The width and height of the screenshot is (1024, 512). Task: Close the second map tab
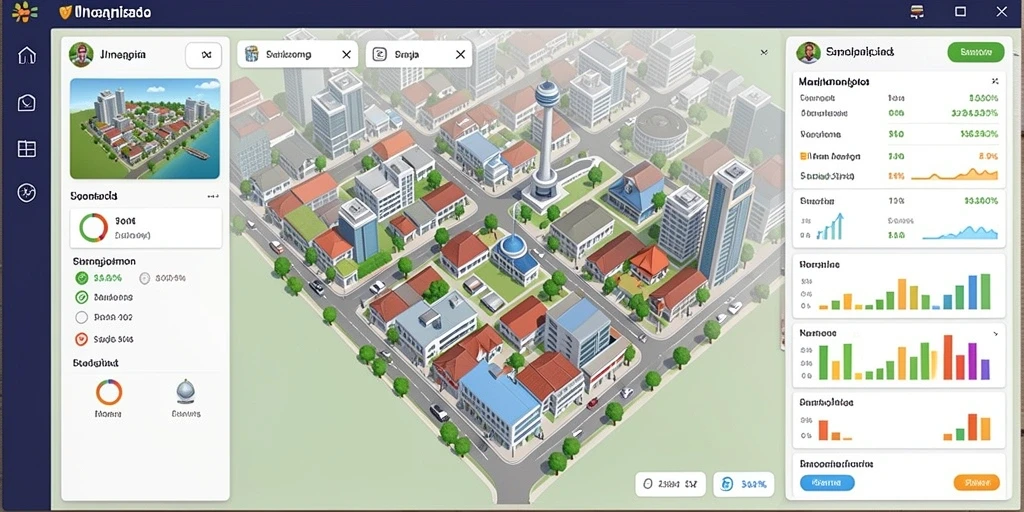point(460,55)
